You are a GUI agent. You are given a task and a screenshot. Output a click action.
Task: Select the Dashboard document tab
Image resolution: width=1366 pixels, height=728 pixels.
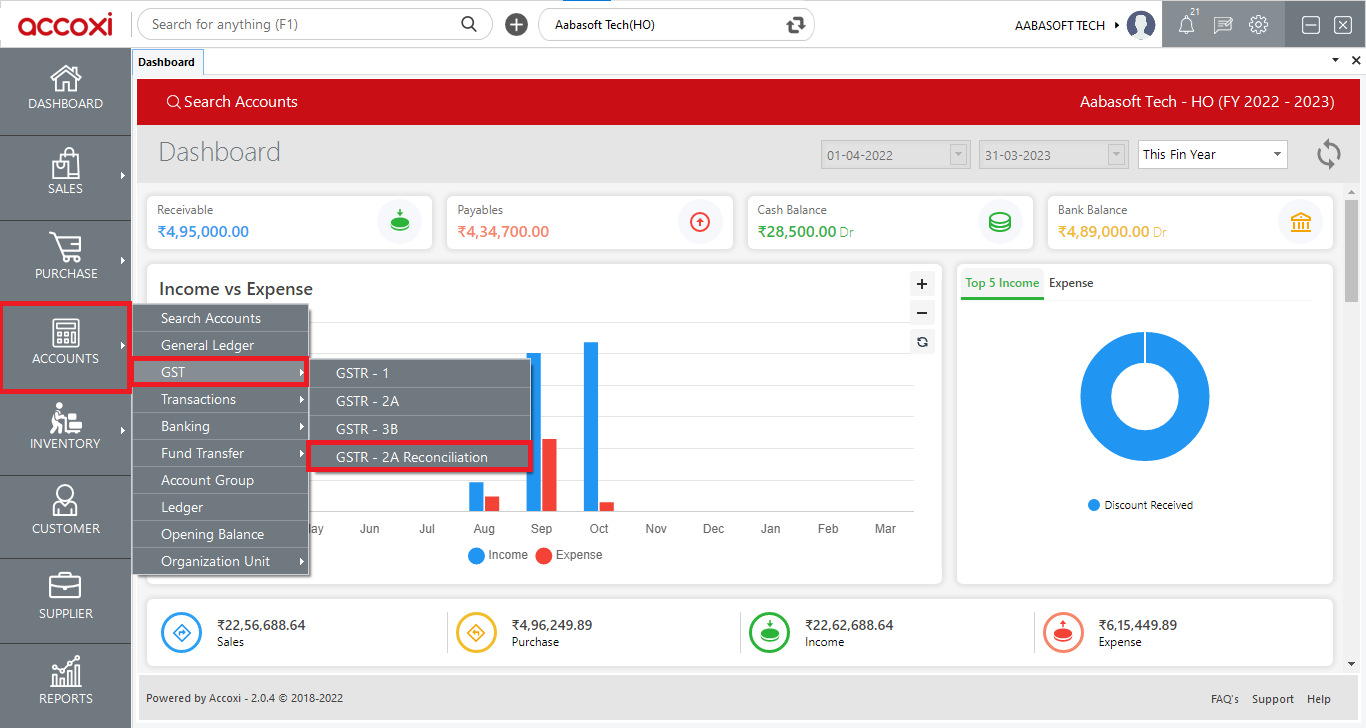click(x=167, y=62)
